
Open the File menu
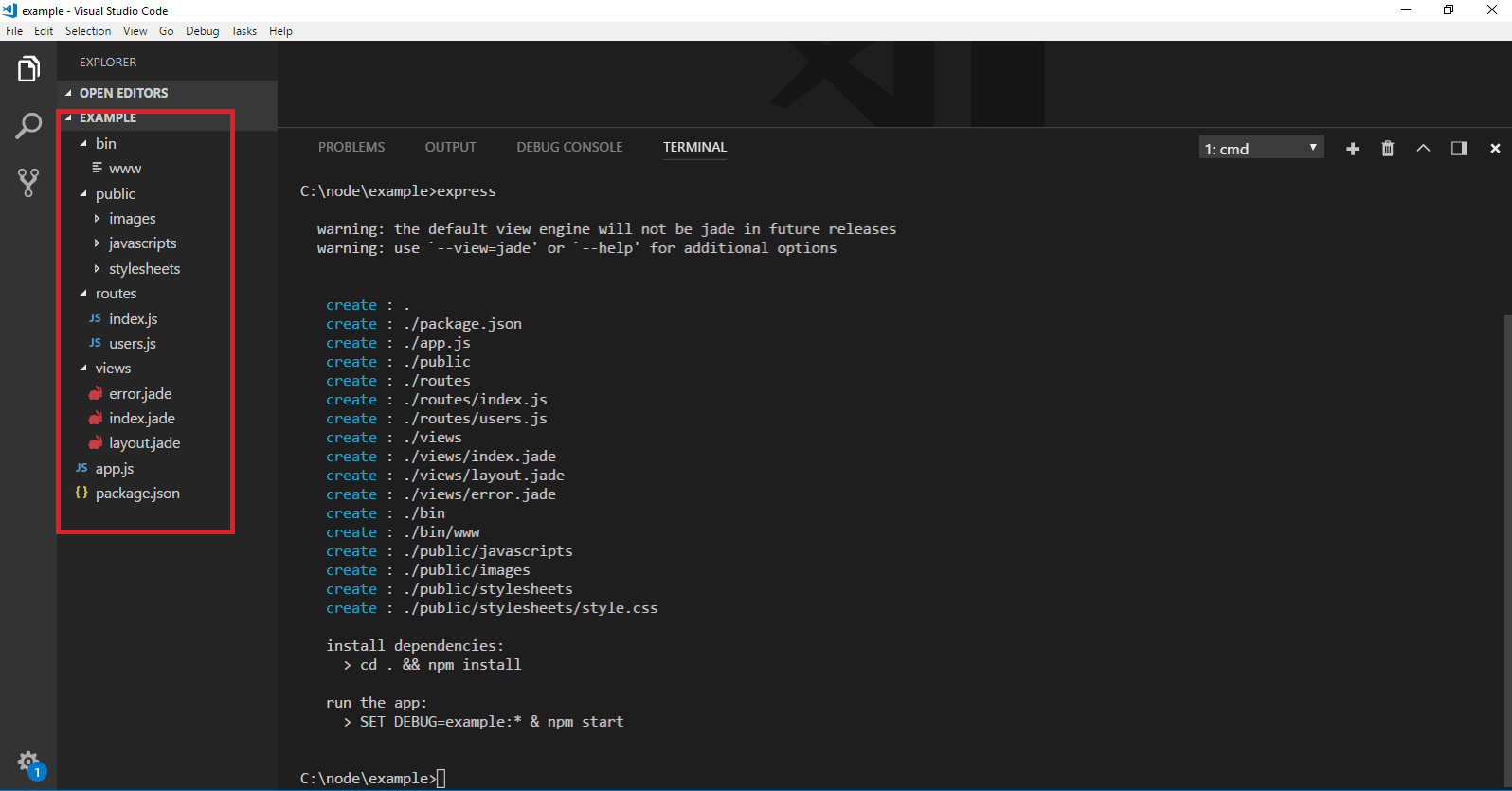pyautogui.click(x=14, y=31)
